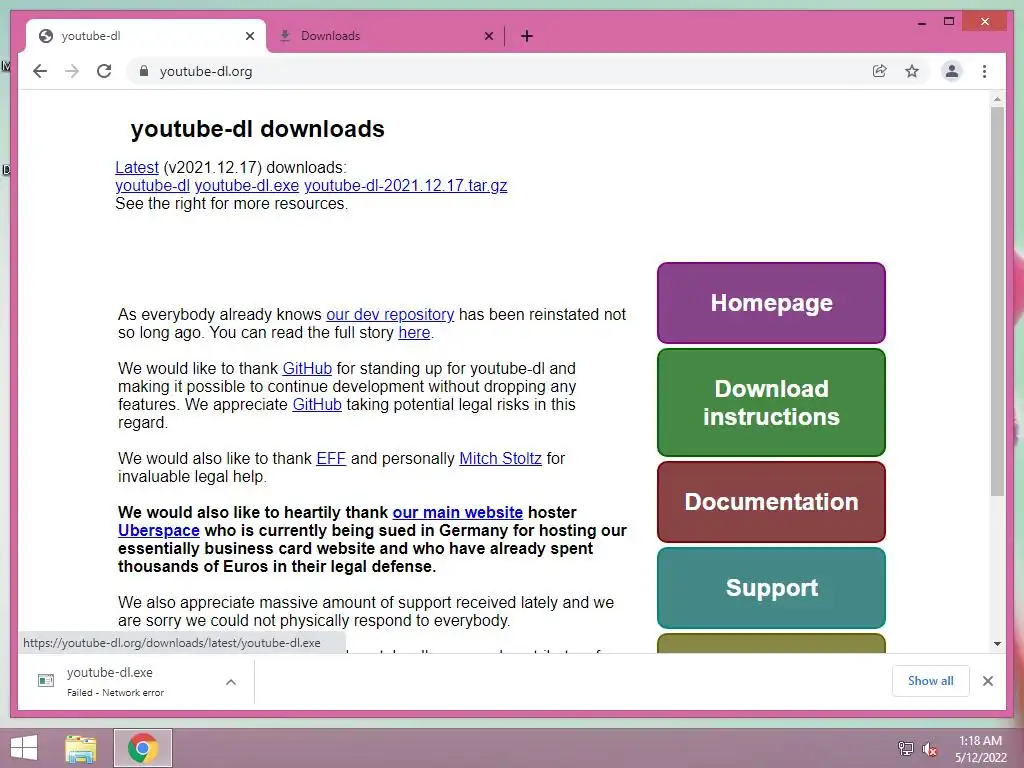Image resolution: width=1024 pixels, height=768 pixels.
Task: Minimize the Chrome window
Action: click(x=921, y=22)
